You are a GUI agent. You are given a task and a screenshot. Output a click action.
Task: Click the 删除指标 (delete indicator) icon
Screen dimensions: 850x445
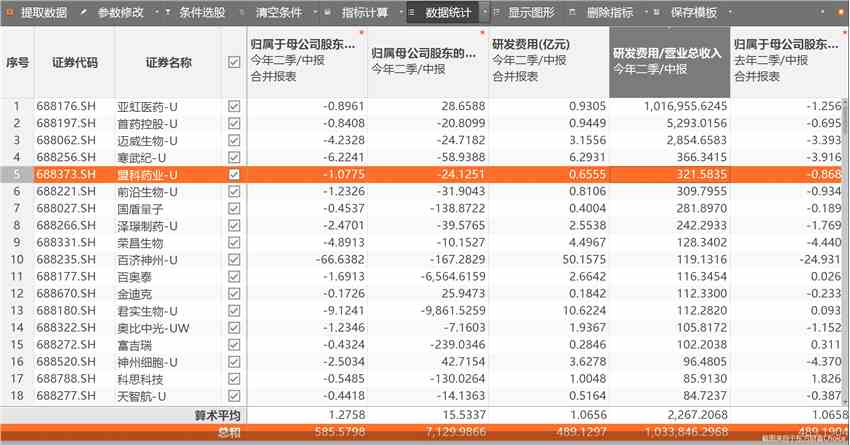point(572,12)
